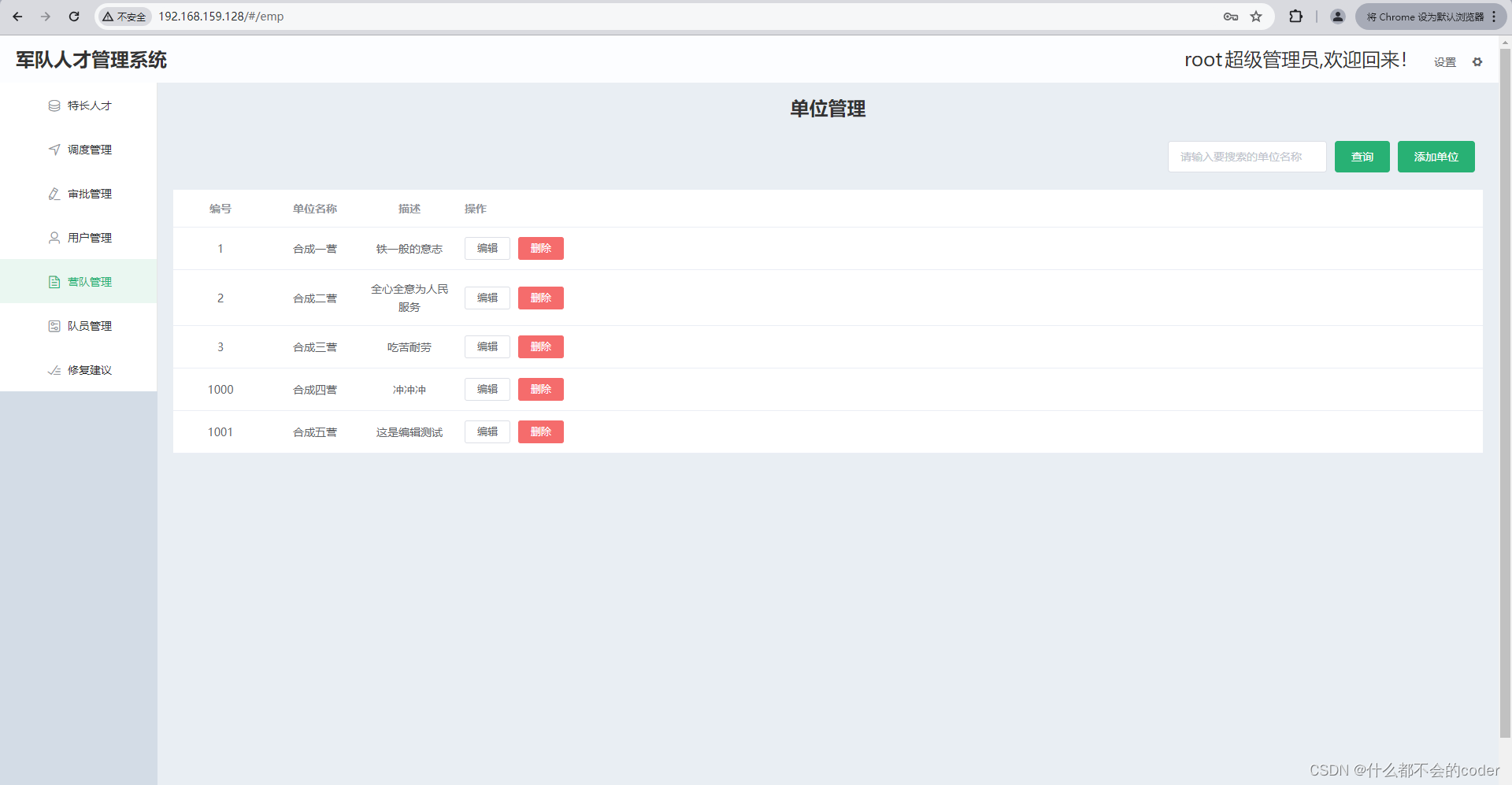Click the 军队人才管理系统 title
The image size is (1512, 785).
click(91, 60)
